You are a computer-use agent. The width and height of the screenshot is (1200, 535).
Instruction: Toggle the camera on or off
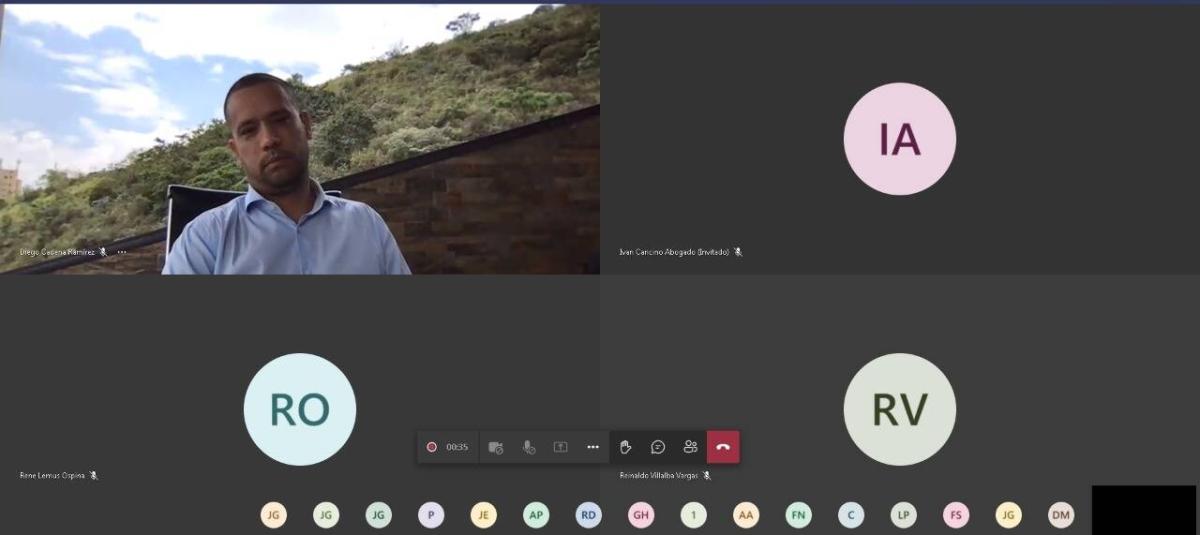pyautogui.click(x=496, y=447)
